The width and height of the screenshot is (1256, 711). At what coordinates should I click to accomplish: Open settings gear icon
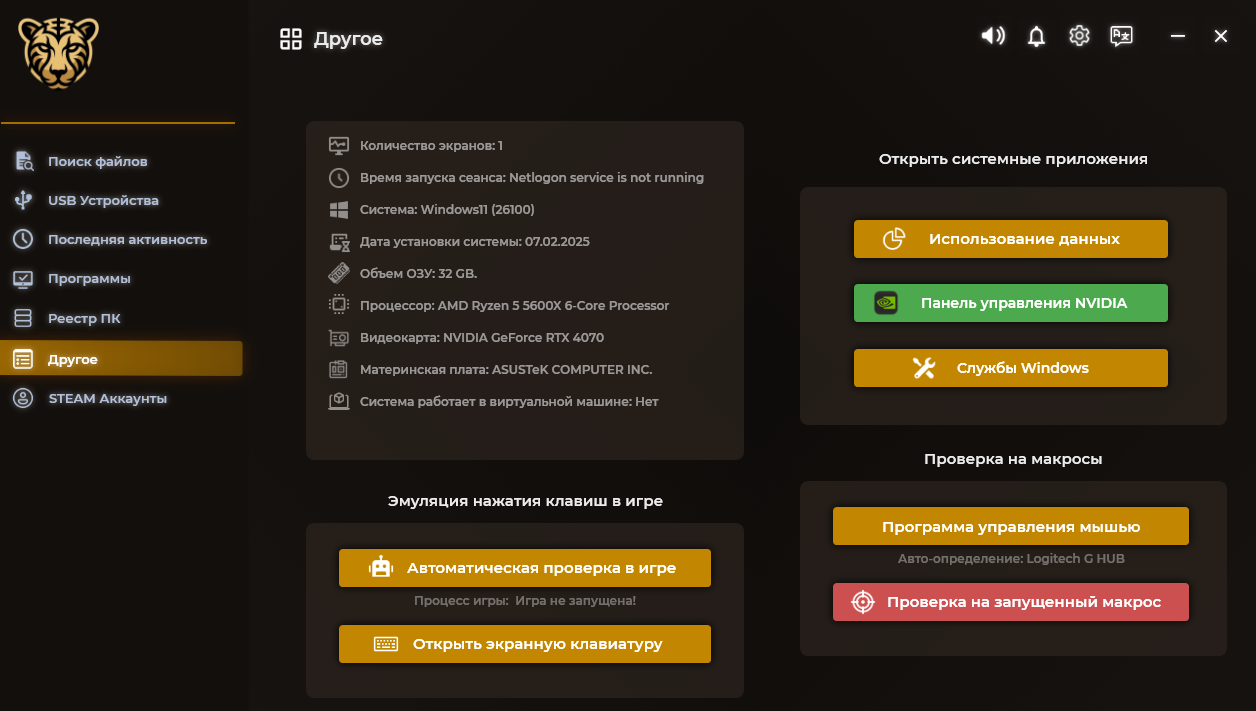pyautogui.click(x=1079, y=37)
